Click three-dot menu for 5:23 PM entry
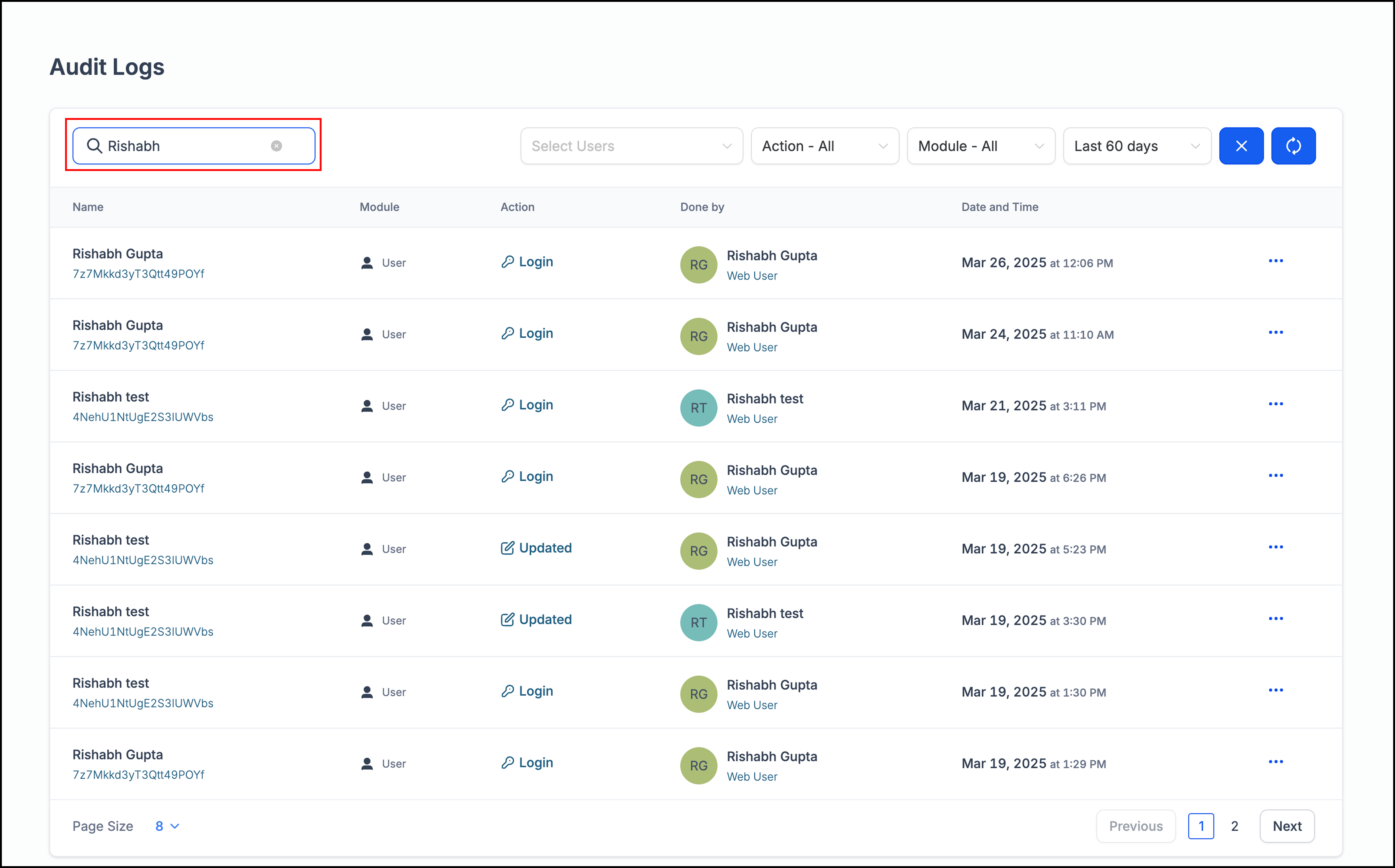The width and height of the screenshot is (1395, 868). click(x=1275, y=547)
